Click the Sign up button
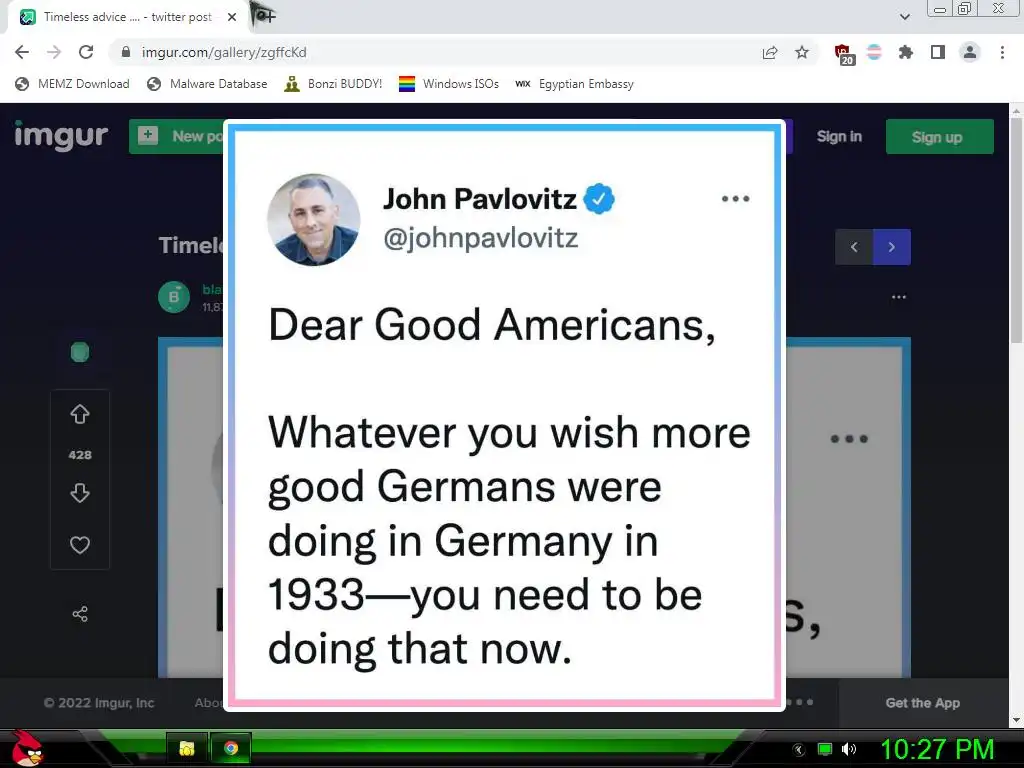Viewport: 1024px width, 768px height. click(939, 136)
